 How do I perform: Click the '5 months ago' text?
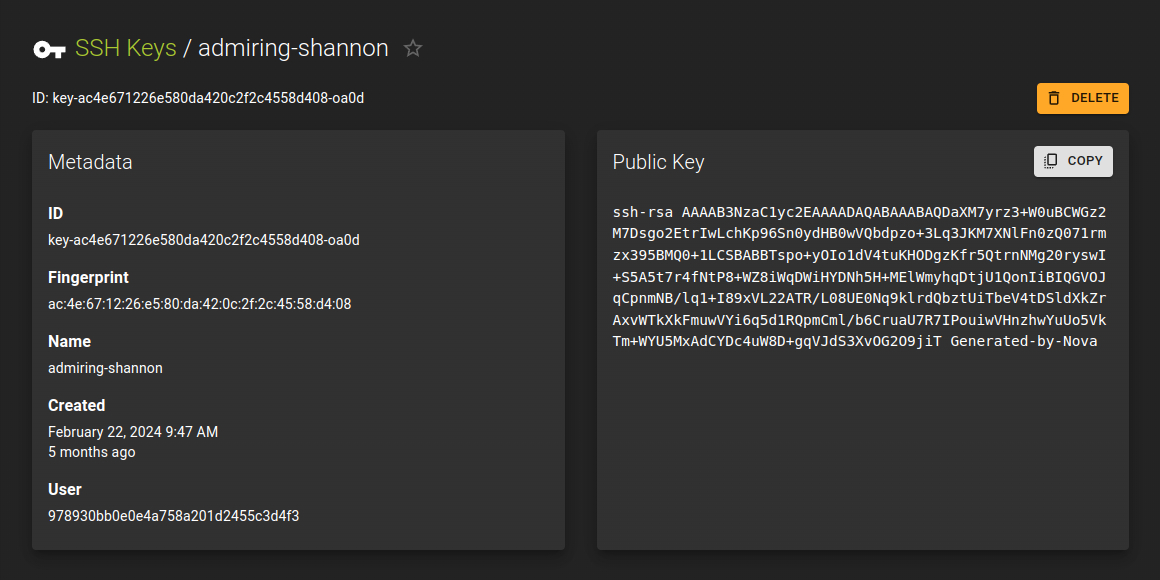[92, 452]
